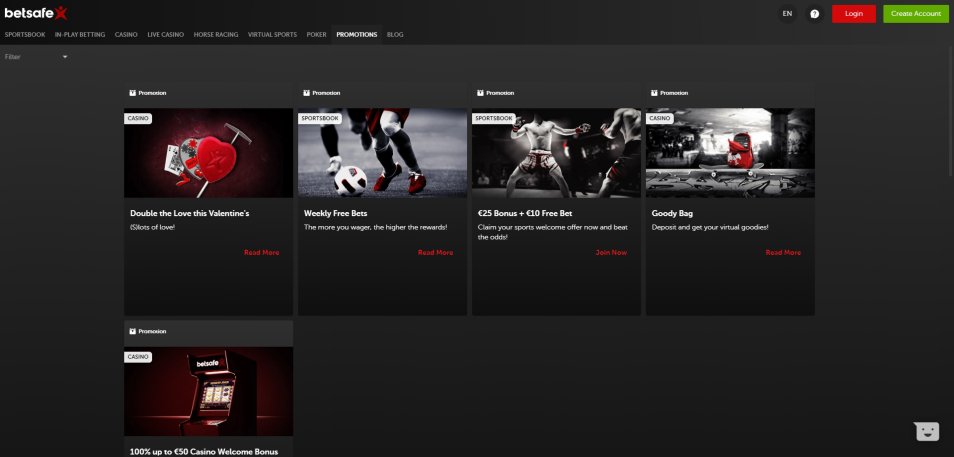
Task: Read More on Double the Love Valentine's
Action: pos(262,253)
